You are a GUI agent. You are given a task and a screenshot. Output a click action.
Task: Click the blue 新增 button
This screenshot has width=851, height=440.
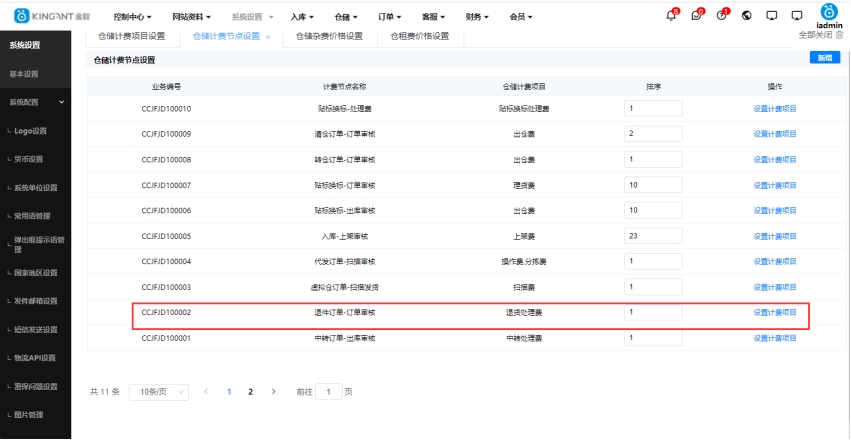[824, 58]
